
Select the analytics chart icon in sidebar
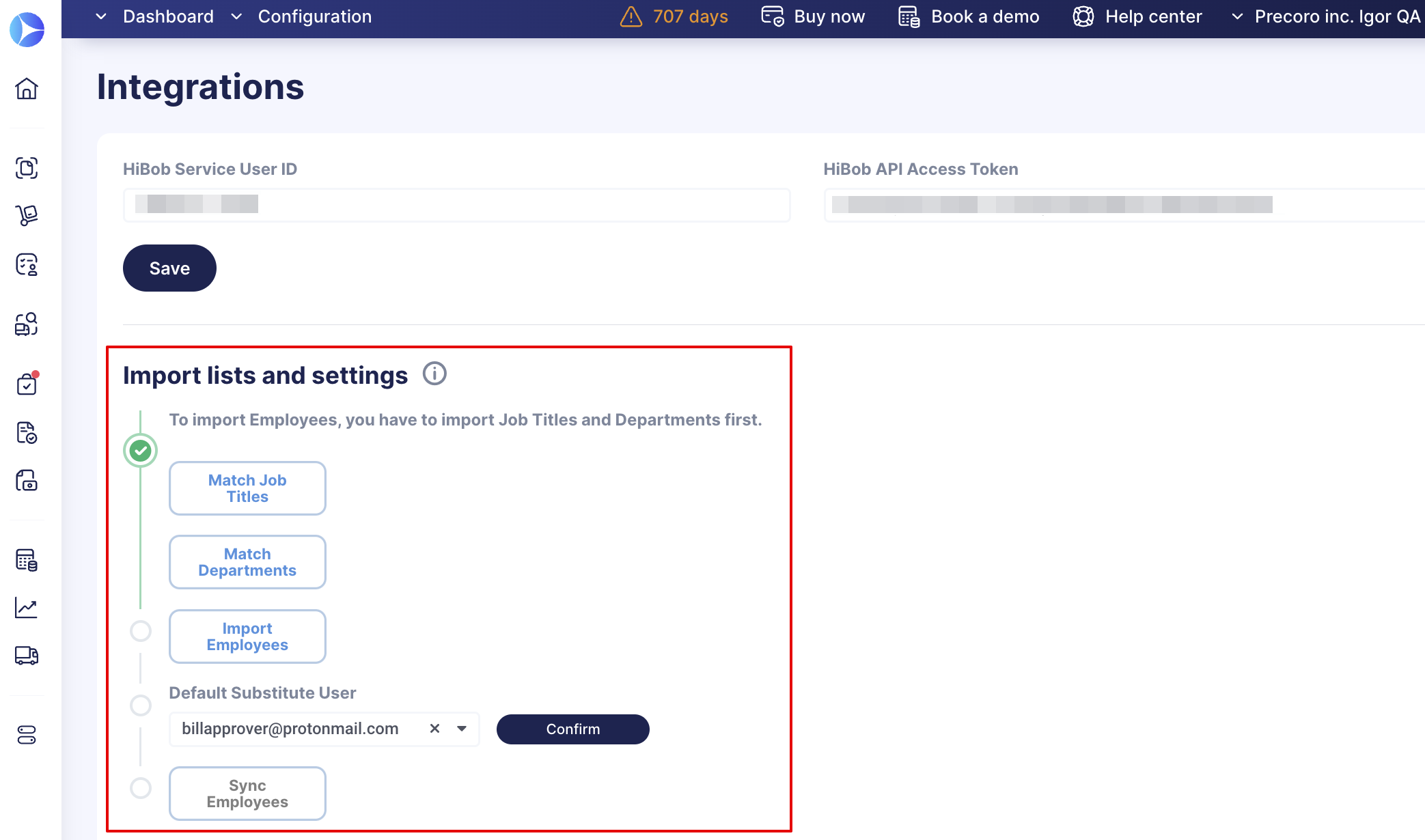point(27,608)
